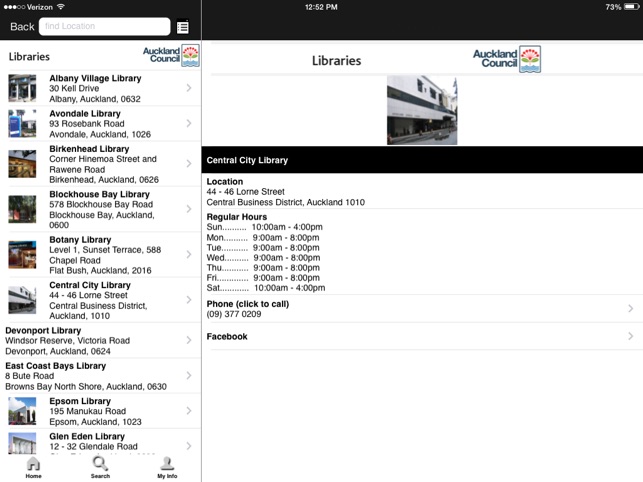Call the number (09) 377 0209
The height and width of the screenshot is (482, 643).
tap(234, 314)
